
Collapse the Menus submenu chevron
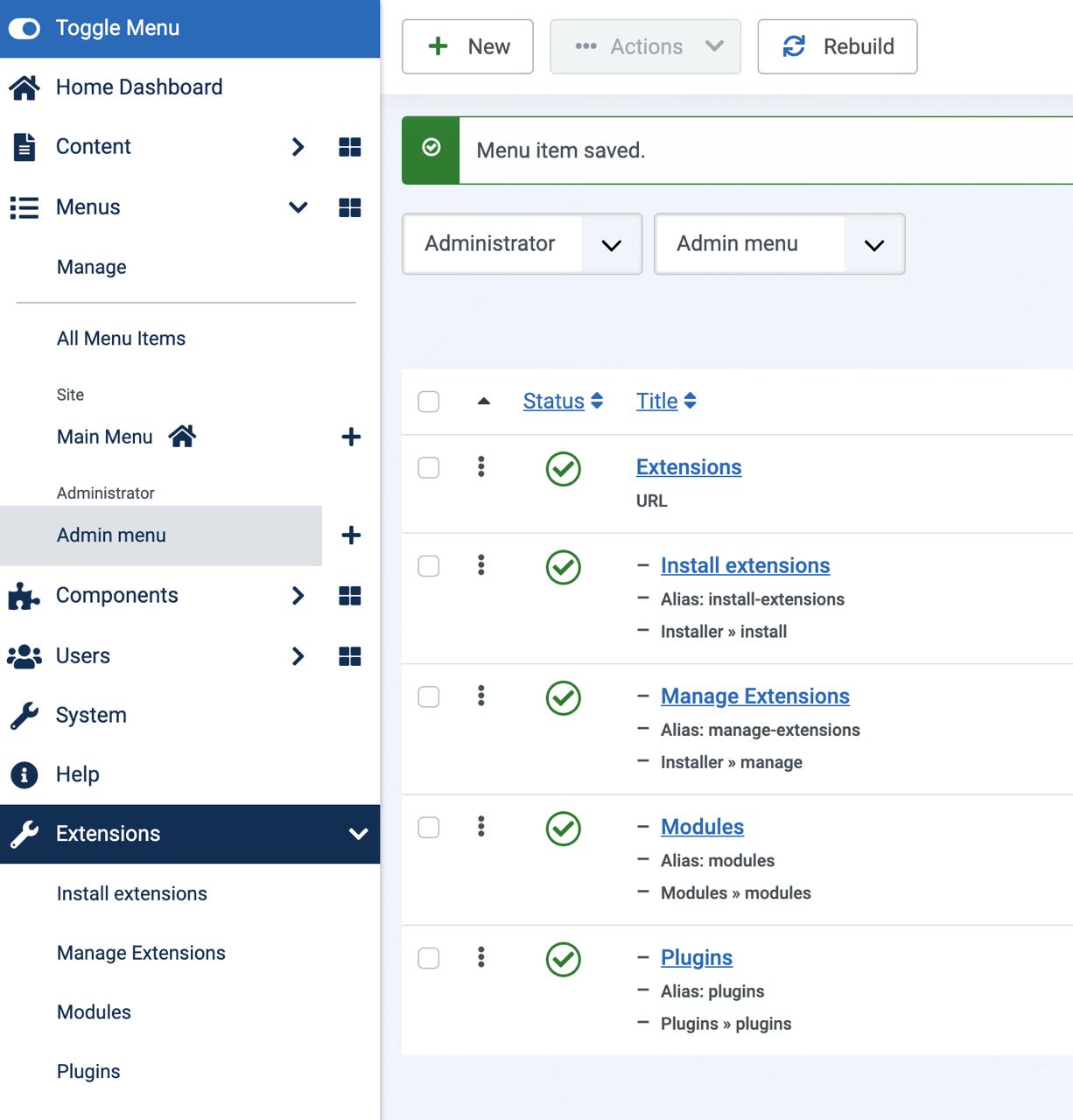298,207
